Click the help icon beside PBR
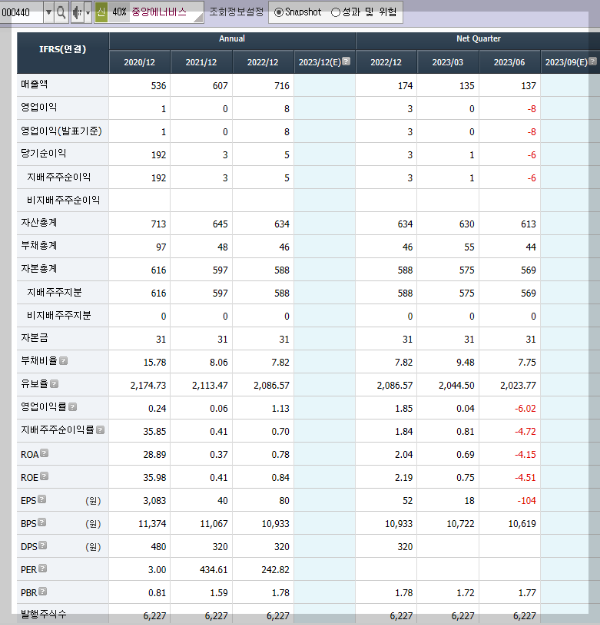 [43, 592]
